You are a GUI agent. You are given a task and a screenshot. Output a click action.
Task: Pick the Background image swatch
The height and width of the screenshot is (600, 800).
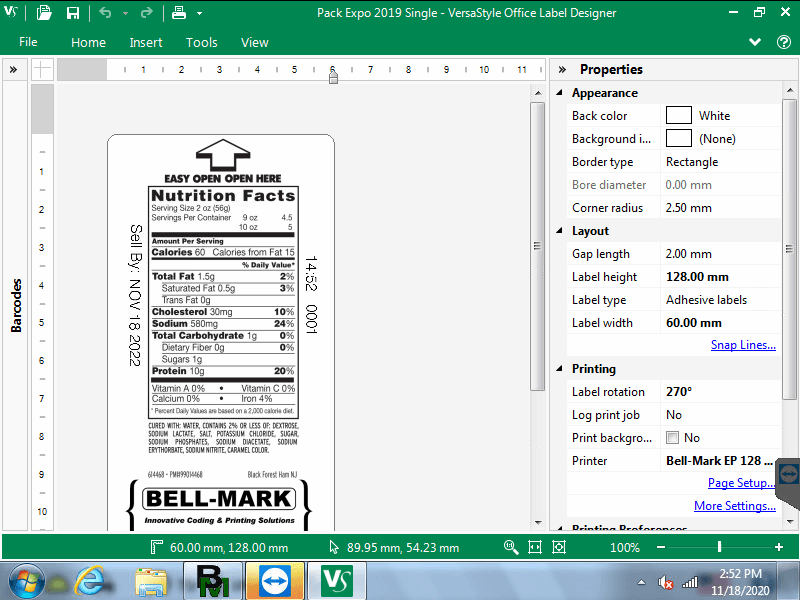coord(679,138)
